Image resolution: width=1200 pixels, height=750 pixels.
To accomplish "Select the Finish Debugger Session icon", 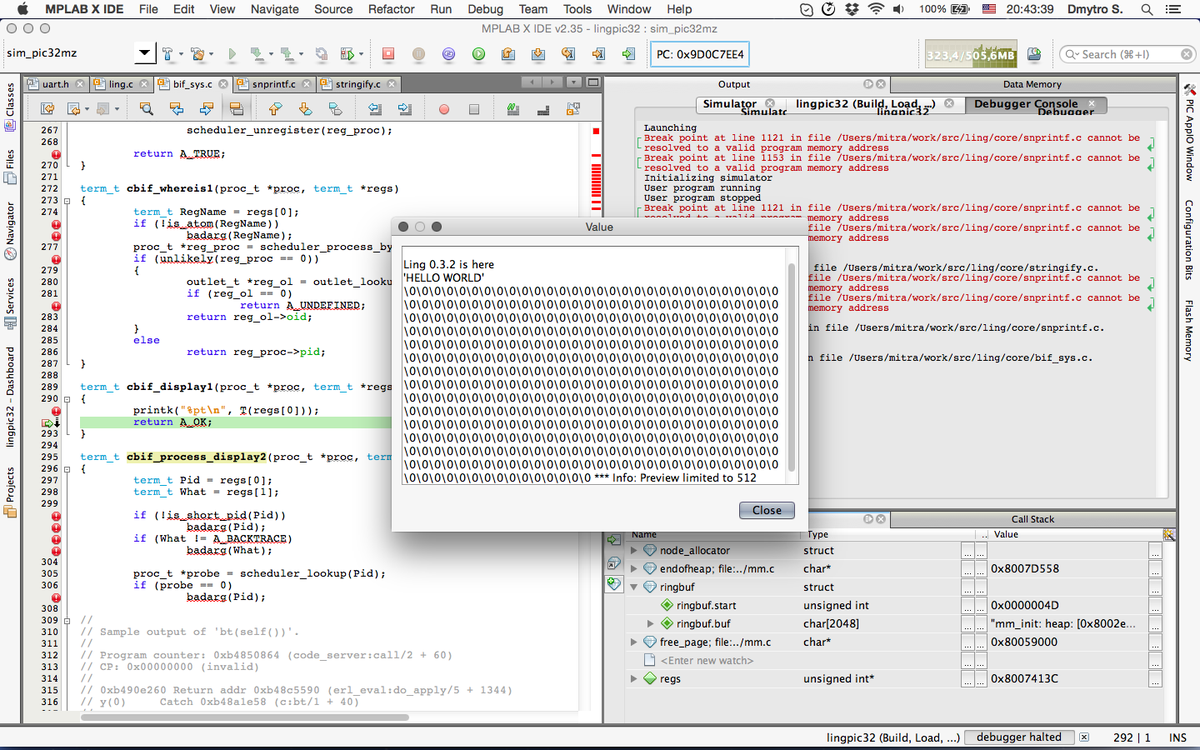I will point(388,54).
